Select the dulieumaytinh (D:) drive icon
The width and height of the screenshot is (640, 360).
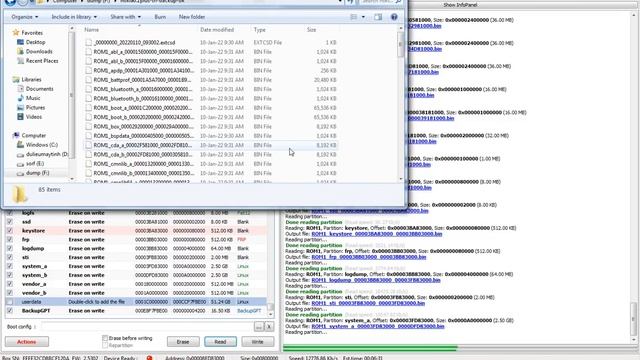point(20,155)
